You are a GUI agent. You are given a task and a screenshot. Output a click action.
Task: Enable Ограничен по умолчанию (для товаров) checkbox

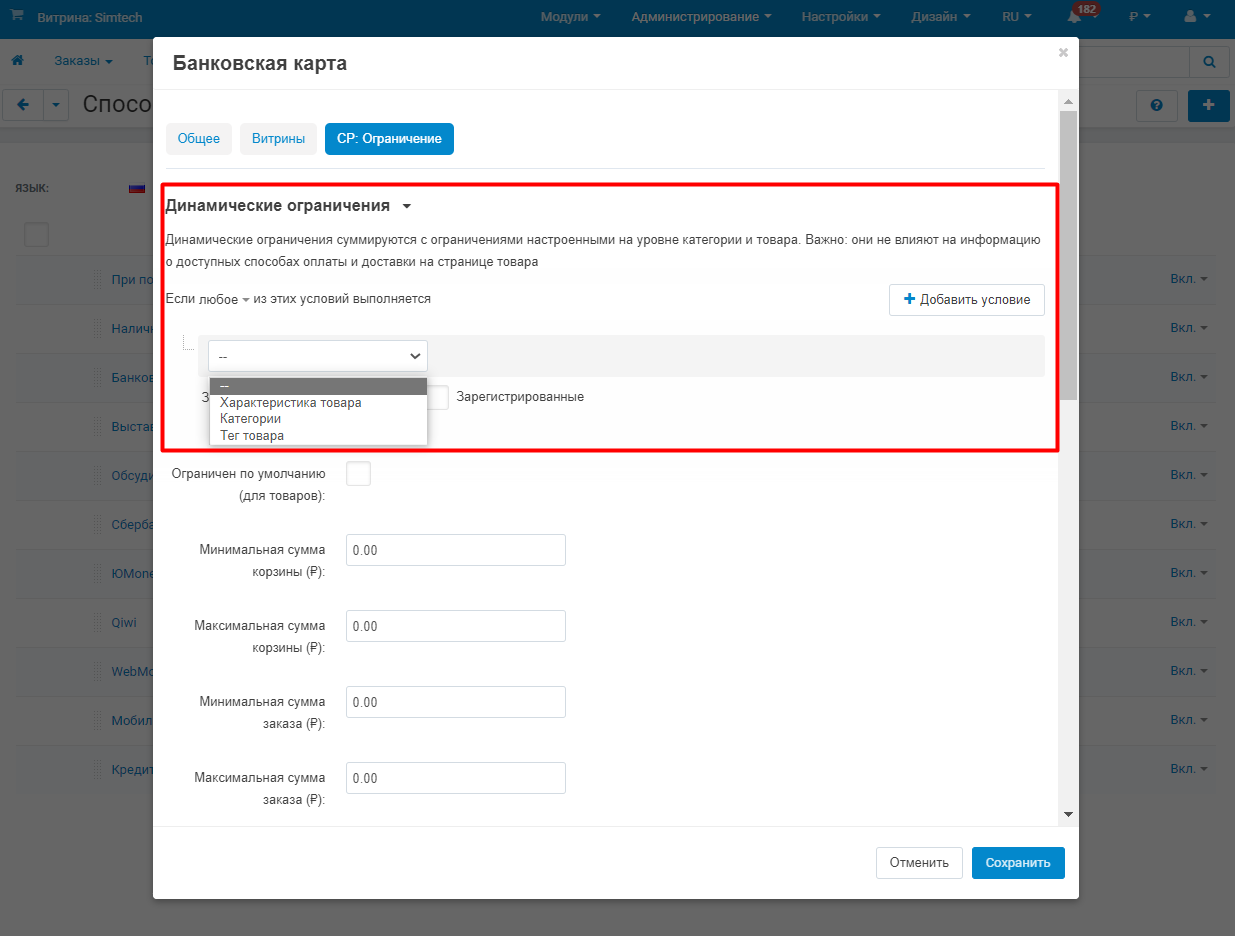pos(358,473)
